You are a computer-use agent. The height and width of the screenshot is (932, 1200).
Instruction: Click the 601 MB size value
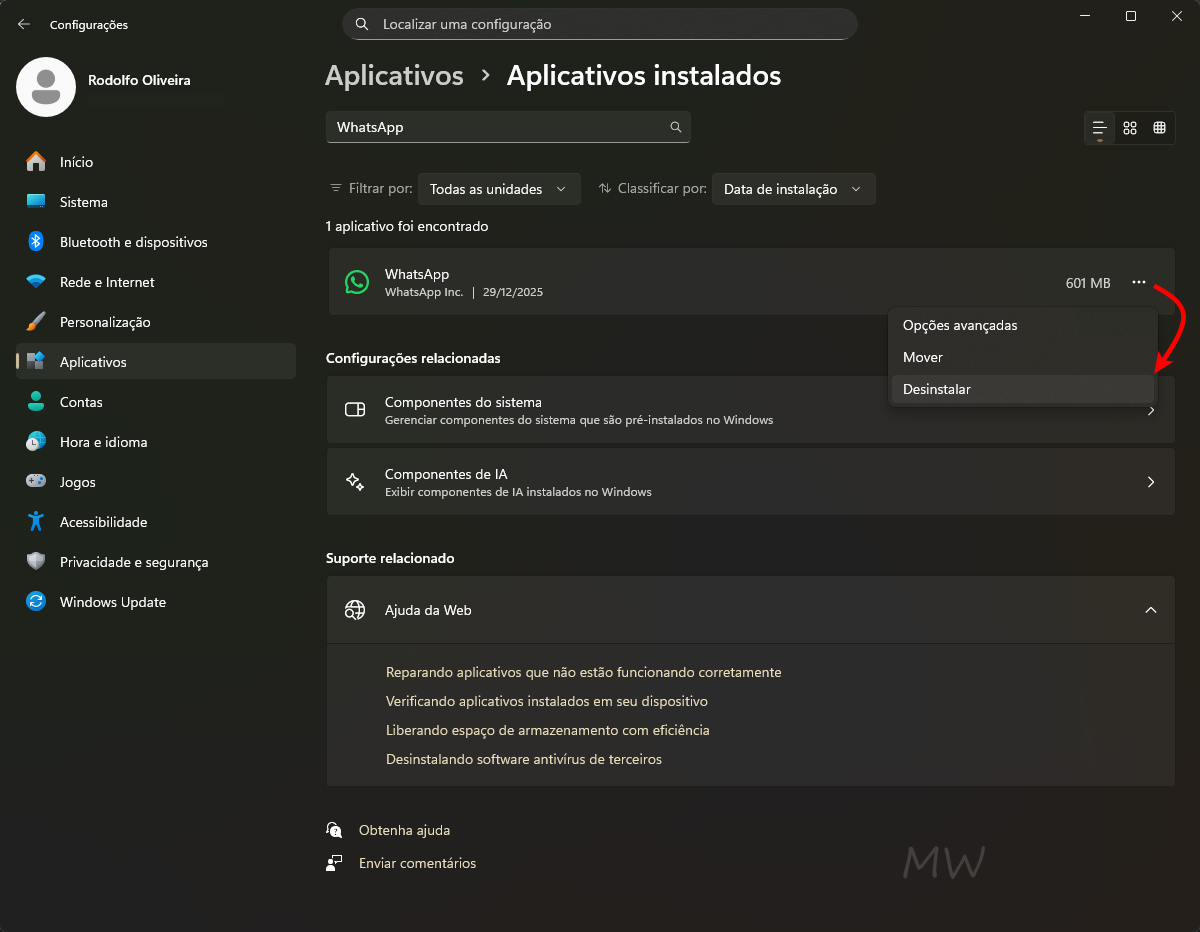[x=1088, y=283]
